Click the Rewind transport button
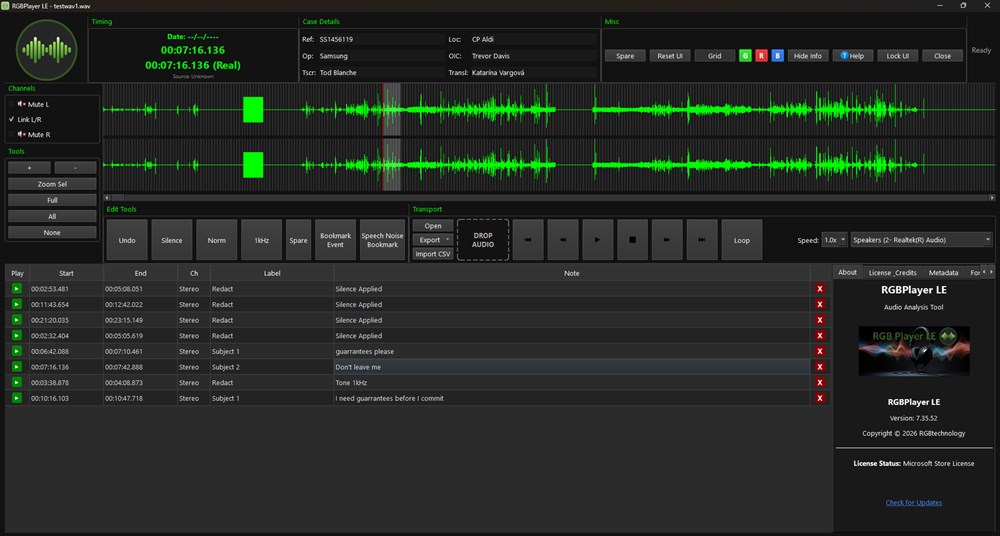The height and width of the screenshot is (536, 1000). (x=563, y=240)
